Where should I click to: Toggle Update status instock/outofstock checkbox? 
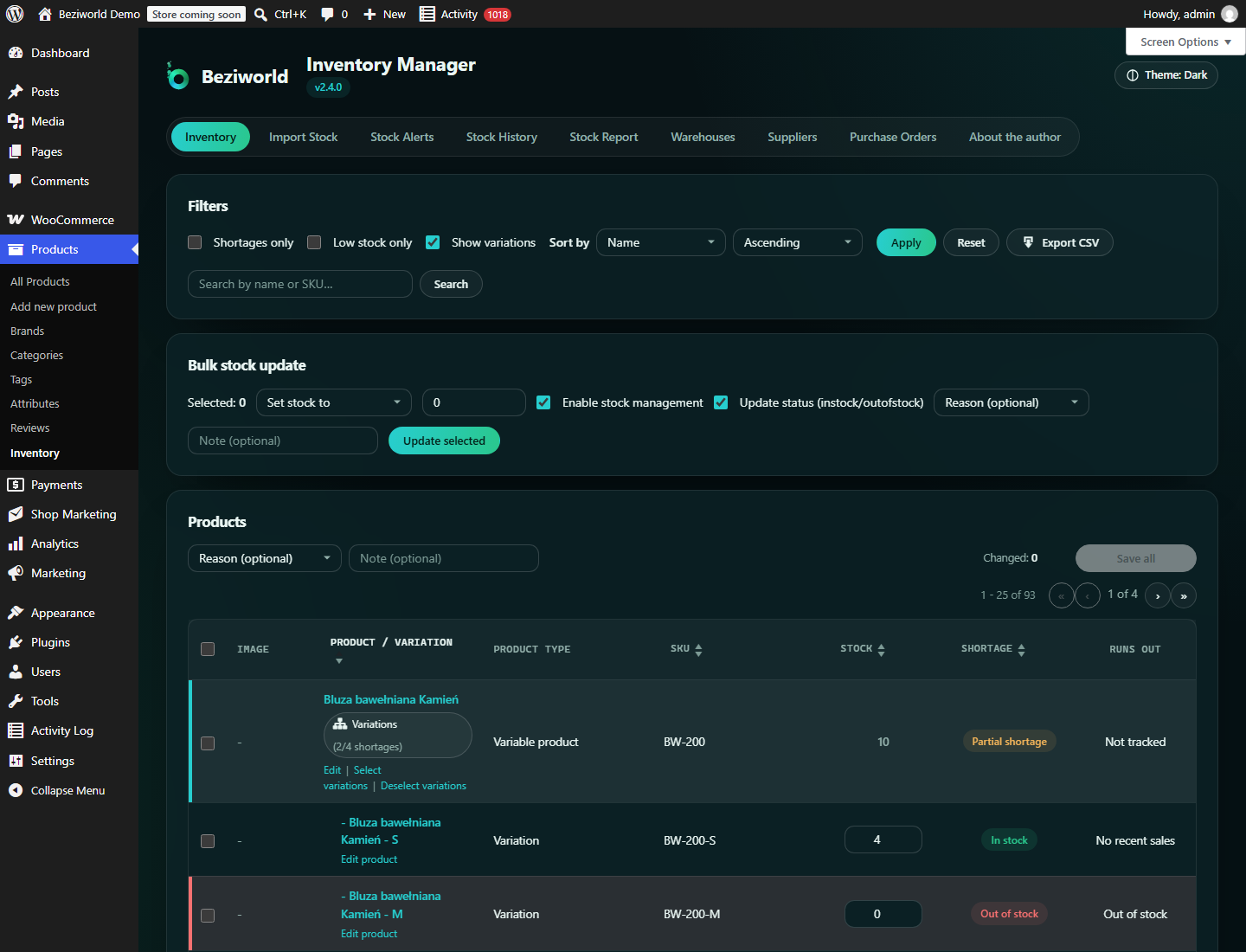click(x=721, y=402)
